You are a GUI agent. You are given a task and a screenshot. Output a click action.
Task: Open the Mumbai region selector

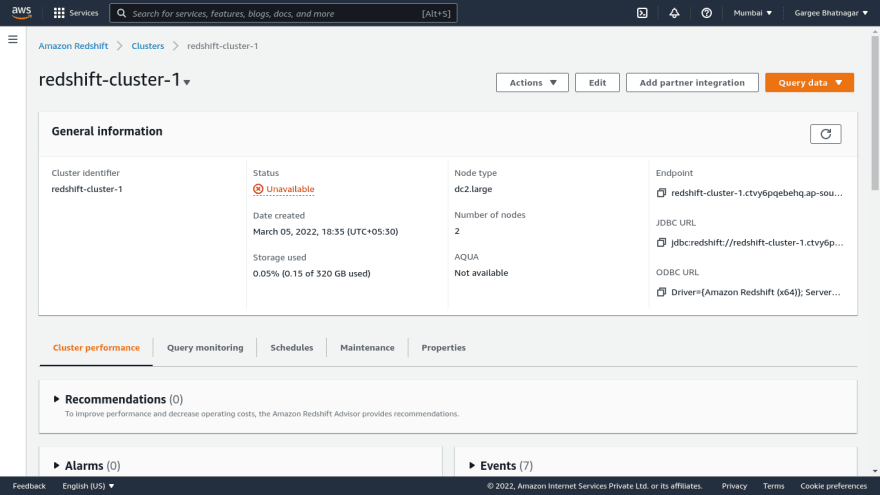click(x=753, y=13)
